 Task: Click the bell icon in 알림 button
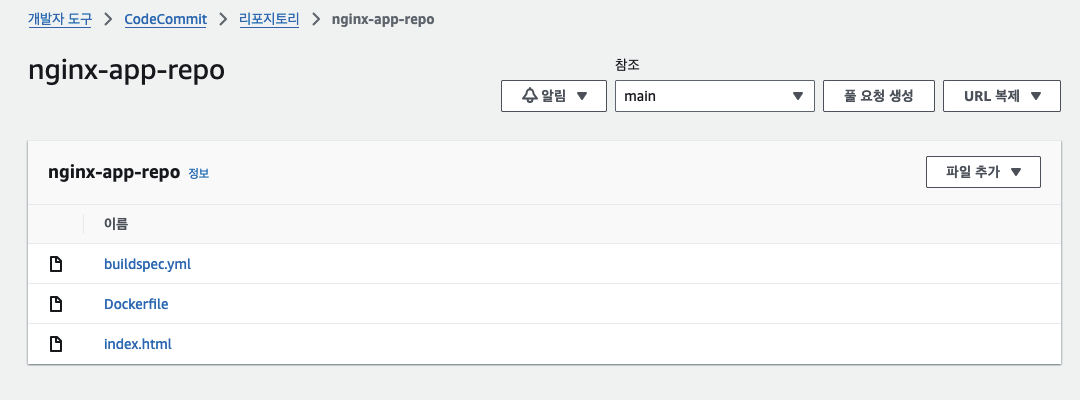(x=530, y=96)
